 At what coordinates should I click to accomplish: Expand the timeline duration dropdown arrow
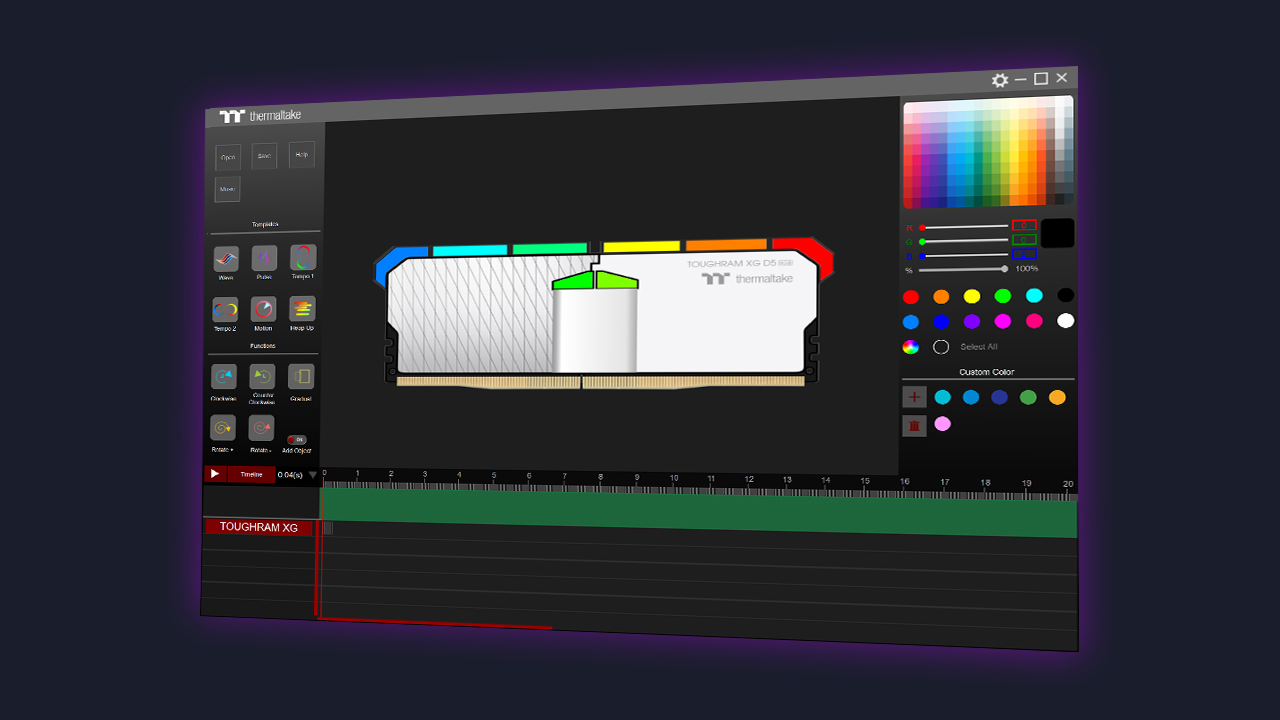pyautogui.click(x=312, y=475)
